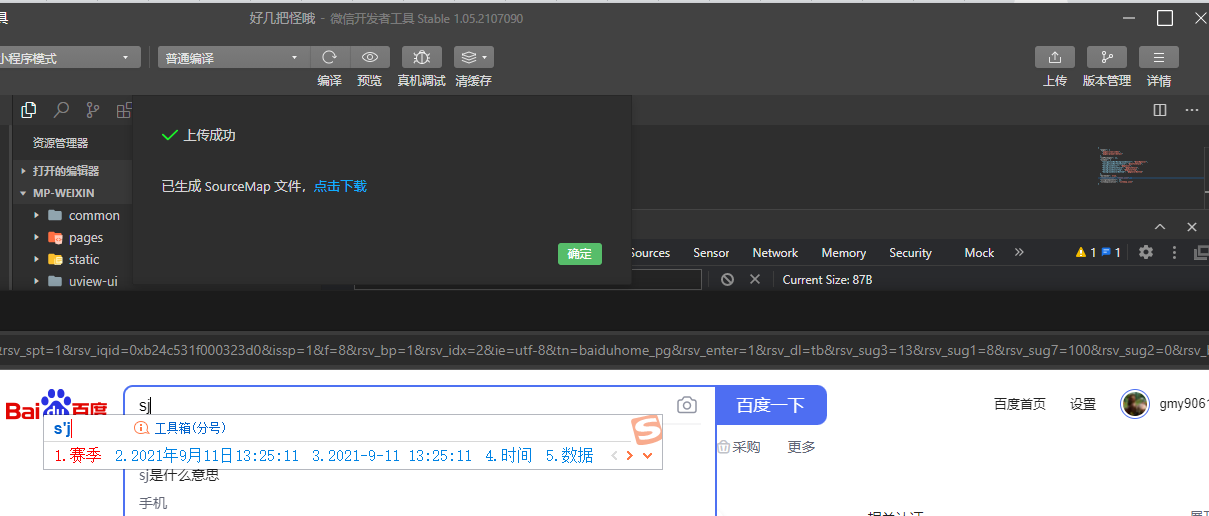Select IME candidate 4 时间

pyautogui.click(x=509, y=456)
